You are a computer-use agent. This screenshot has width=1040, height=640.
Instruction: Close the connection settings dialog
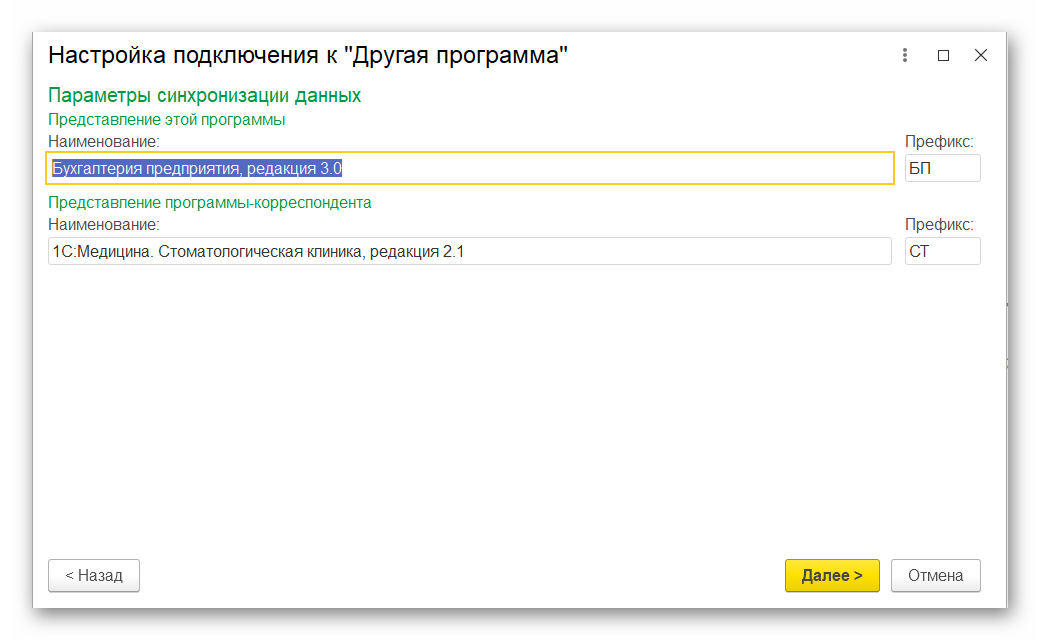click(980, 56)
